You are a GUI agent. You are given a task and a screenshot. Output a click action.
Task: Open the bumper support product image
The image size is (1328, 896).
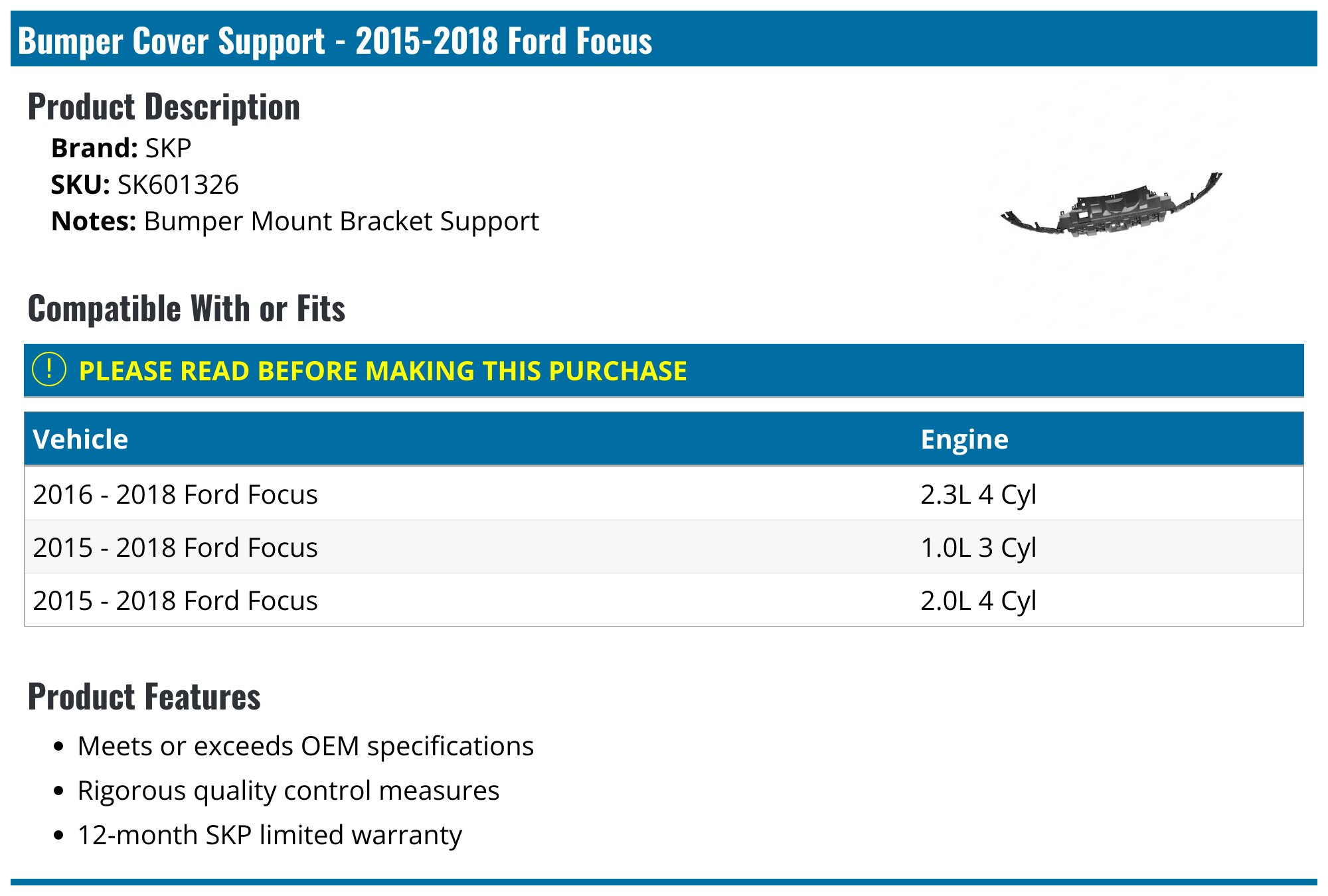click(1111, 204)
